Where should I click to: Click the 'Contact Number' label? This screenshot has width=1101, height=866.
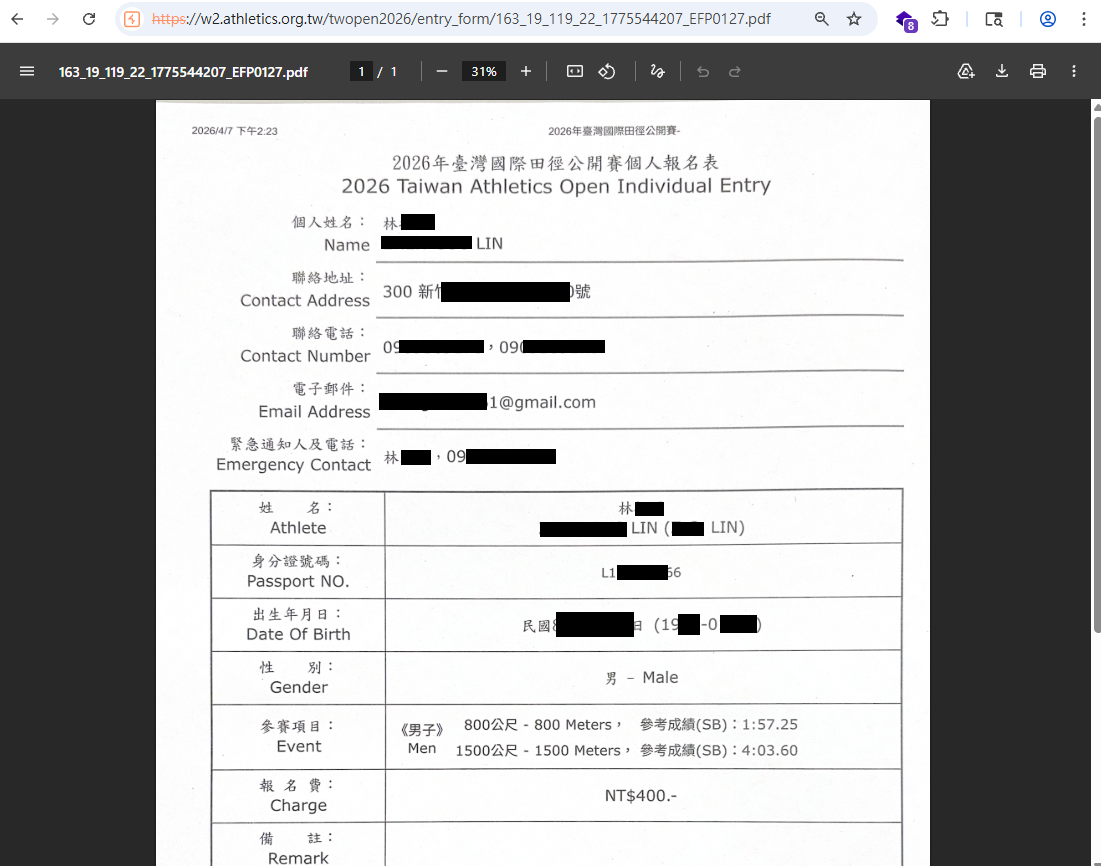(305, 356)
